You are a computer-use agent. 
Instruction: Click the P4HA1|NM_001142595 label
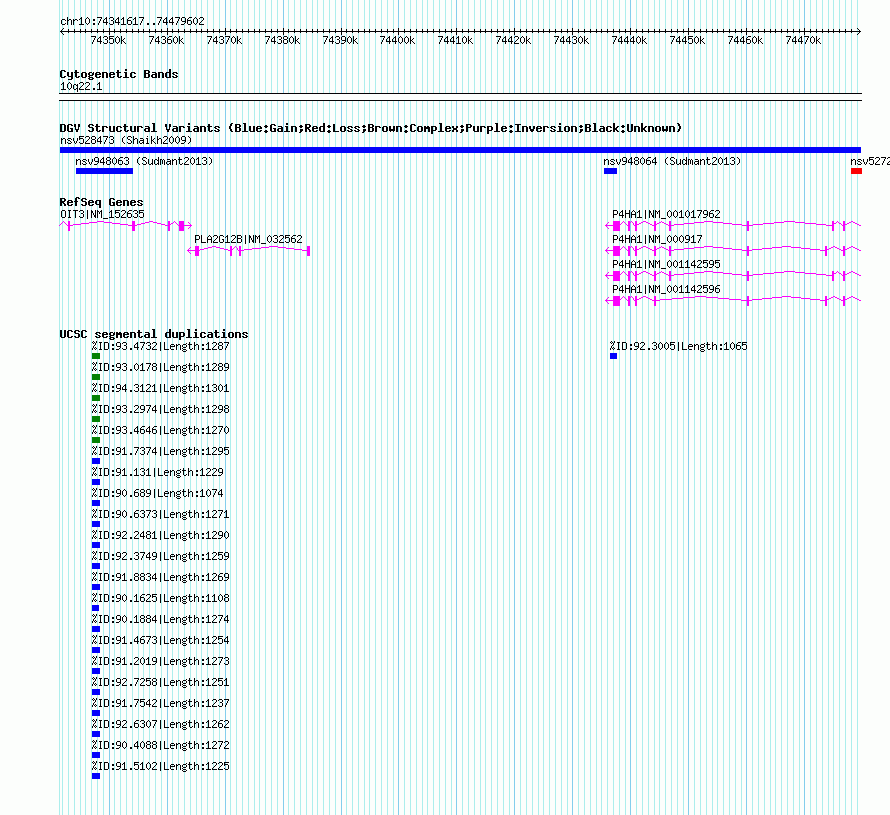[x=666, y=264]
